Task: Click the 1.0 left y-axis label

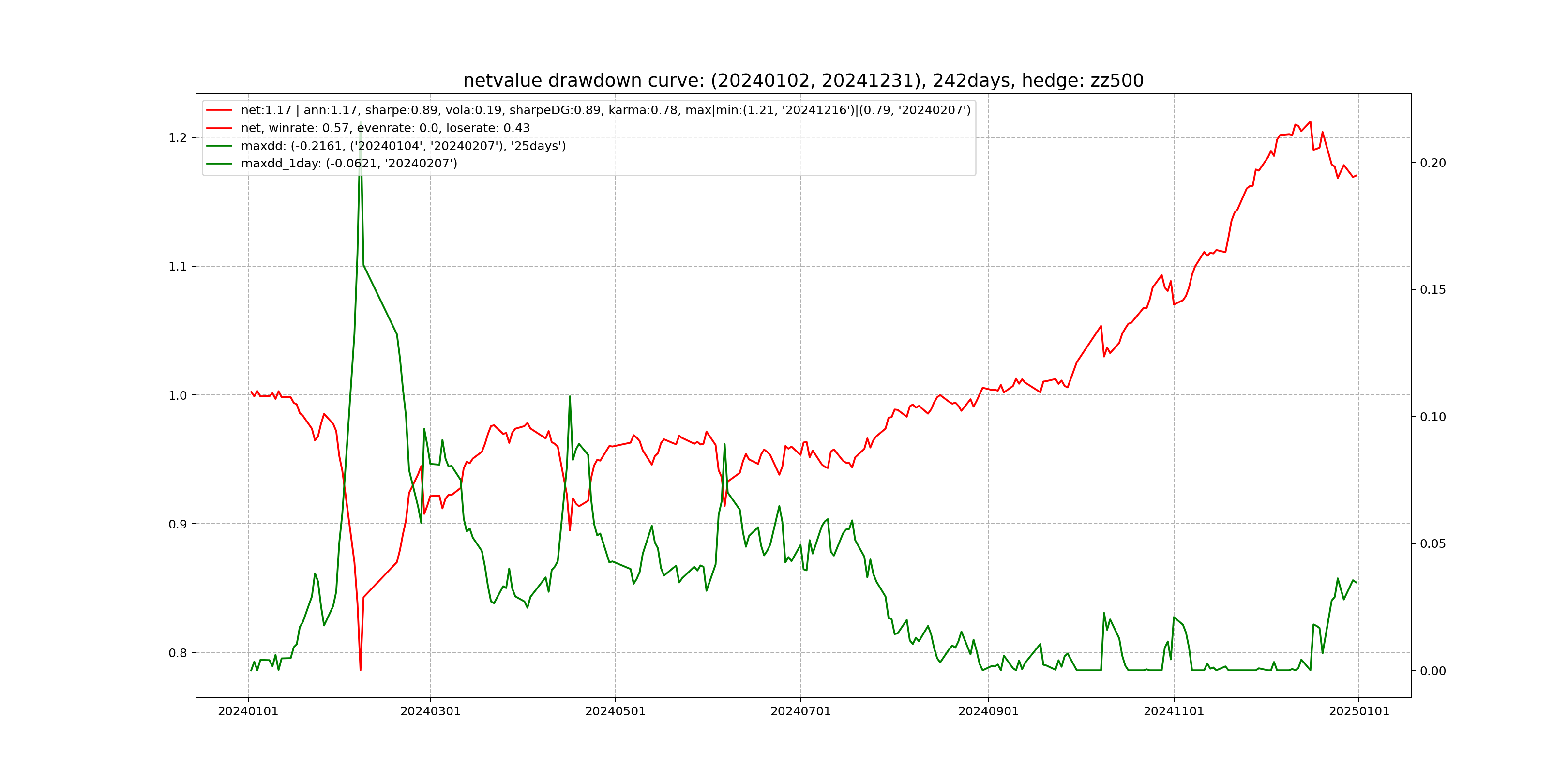Action: pyautogui.click(x=178, y=396)
